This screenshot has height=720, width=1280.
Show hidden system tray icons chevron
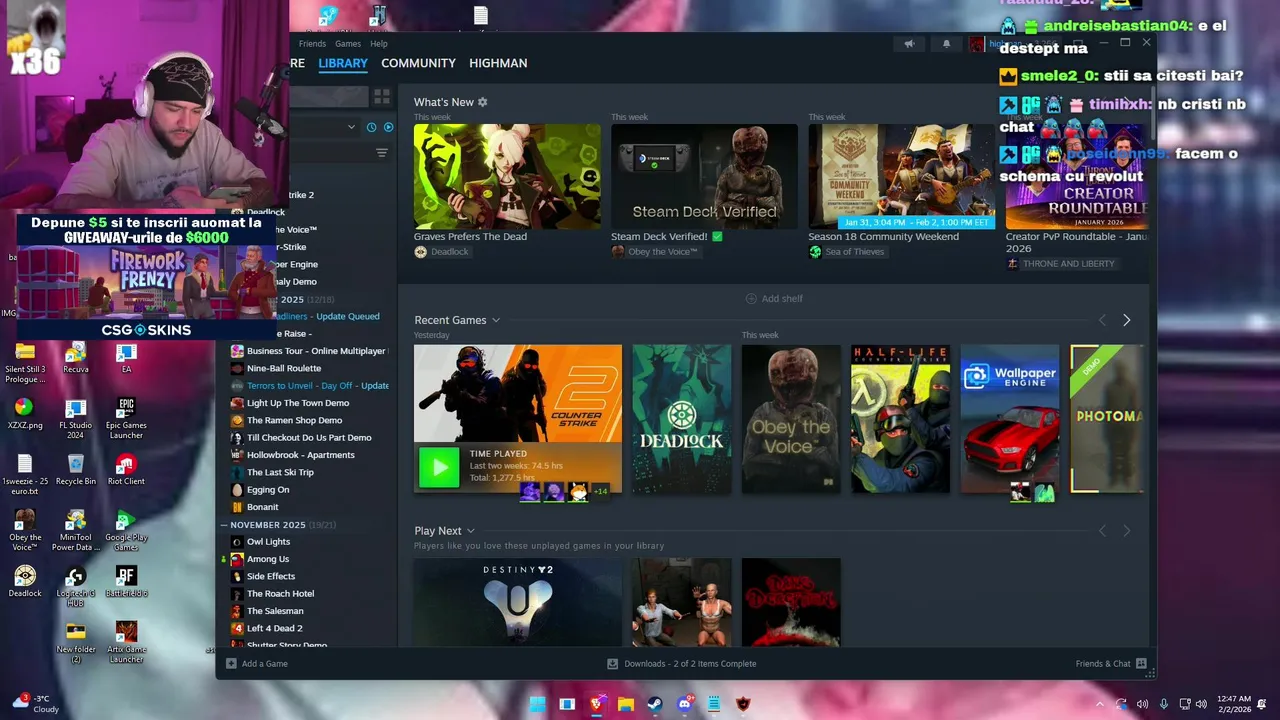pyautogui.click(x=1100, y=704)
